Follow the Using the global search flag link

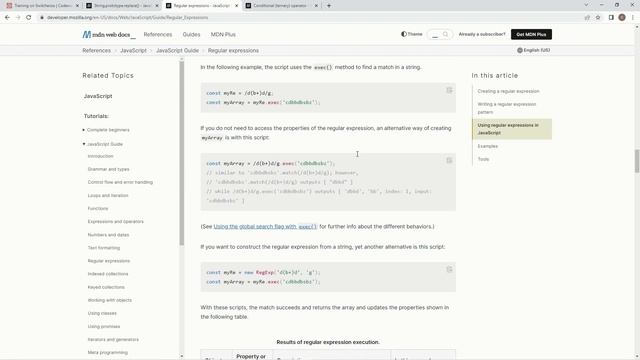tap(265, 227)
